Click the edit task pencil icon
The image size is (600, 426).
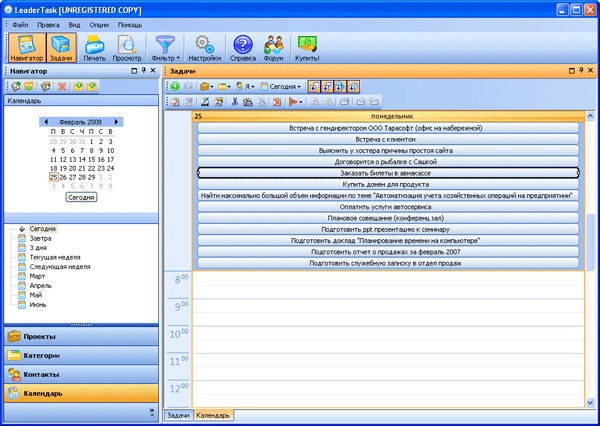point(205,102)
